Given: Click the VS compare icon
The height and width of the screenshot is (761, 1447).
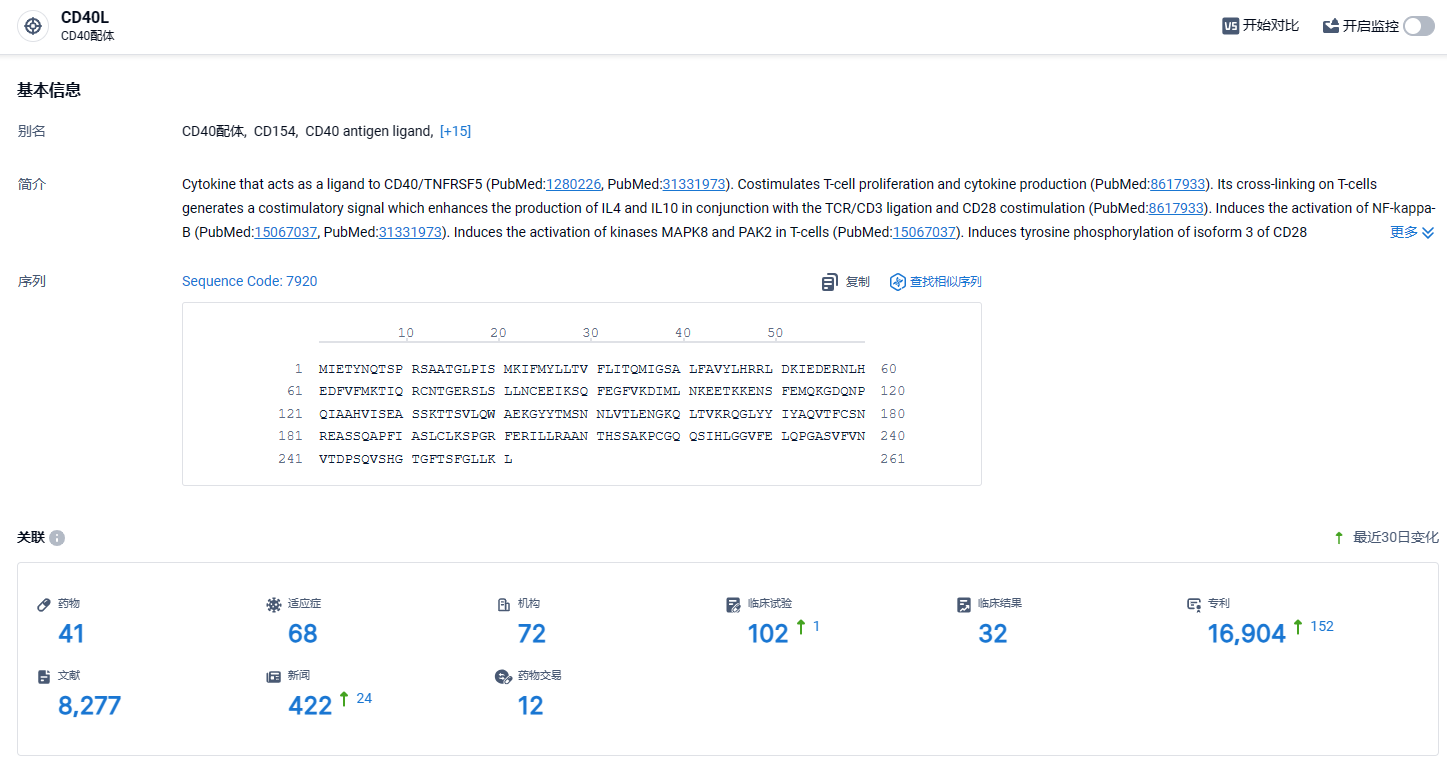Looking at the screenshot, I should click(1231, 26).
